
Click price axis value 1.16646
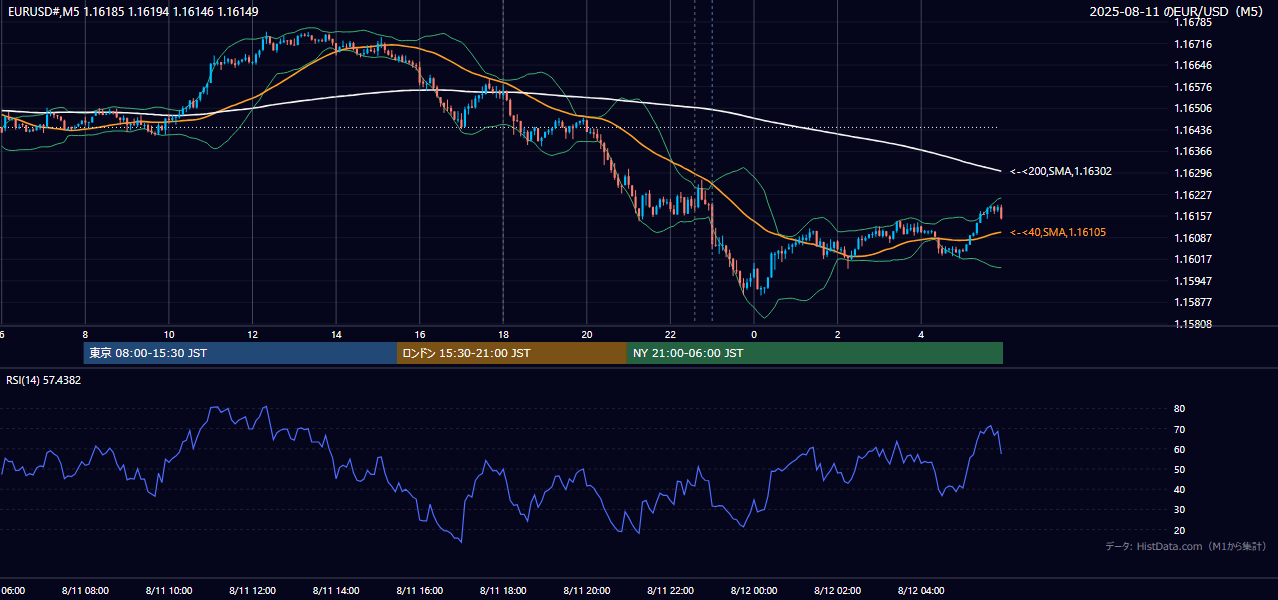1194,65
